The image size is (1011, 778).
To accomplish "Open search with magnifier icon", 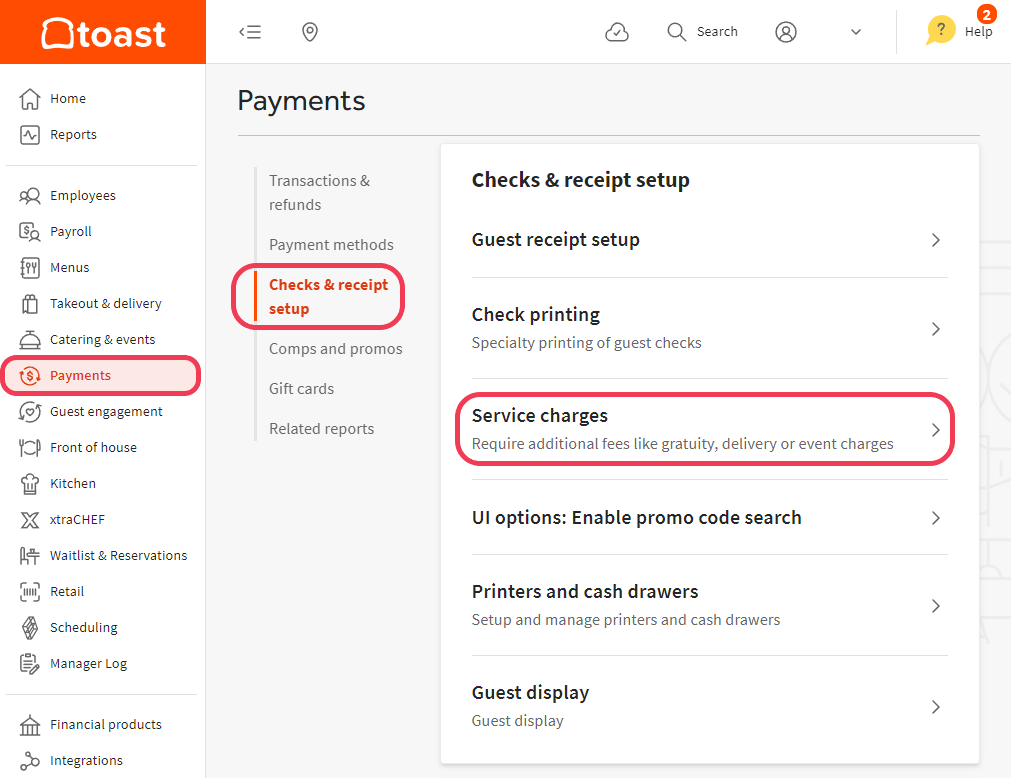I will pyautogui.click(x=676, y=32).
